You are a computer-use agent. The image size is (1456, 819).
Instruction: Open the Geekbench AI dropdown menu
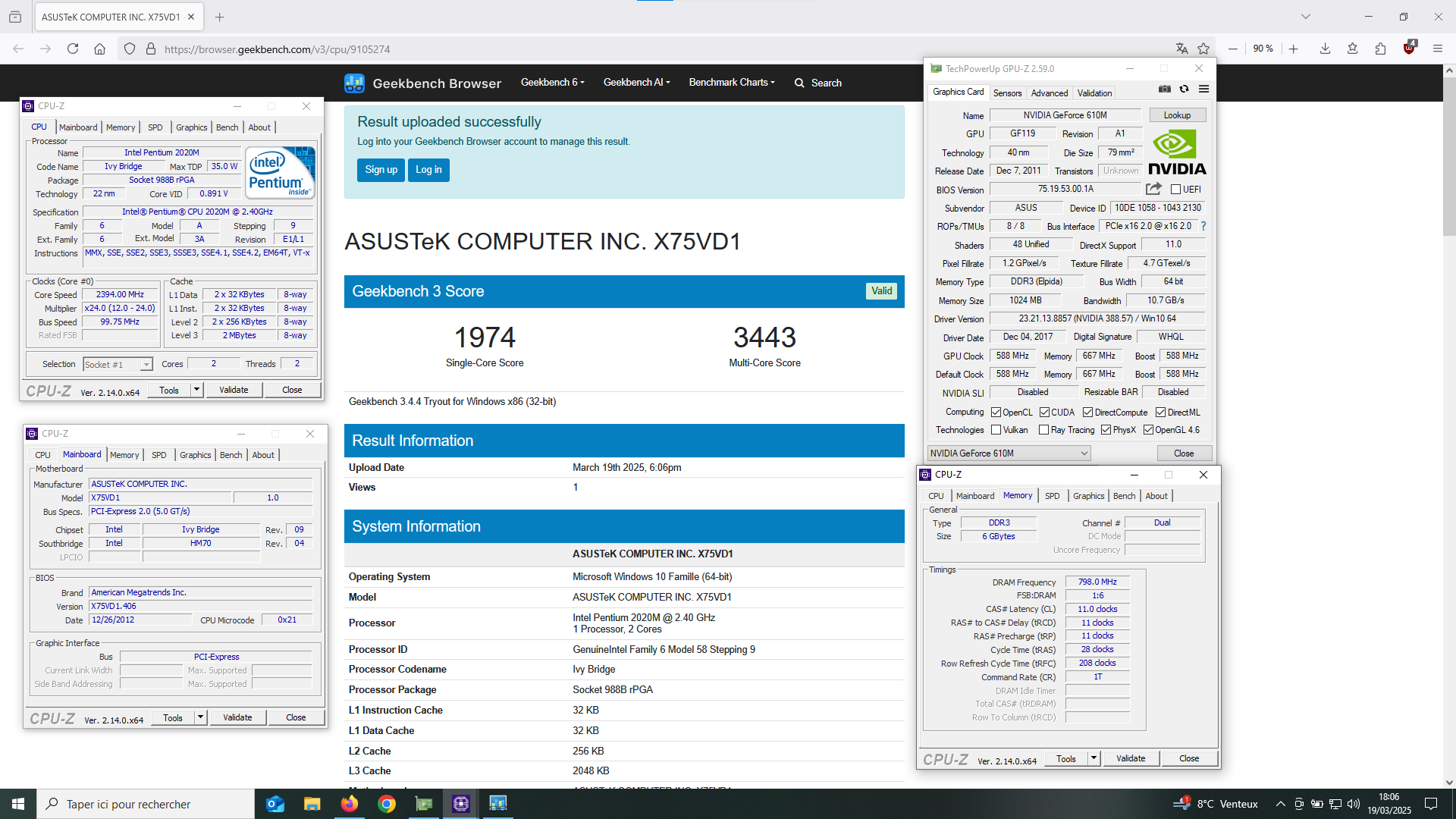coord(636,83)
